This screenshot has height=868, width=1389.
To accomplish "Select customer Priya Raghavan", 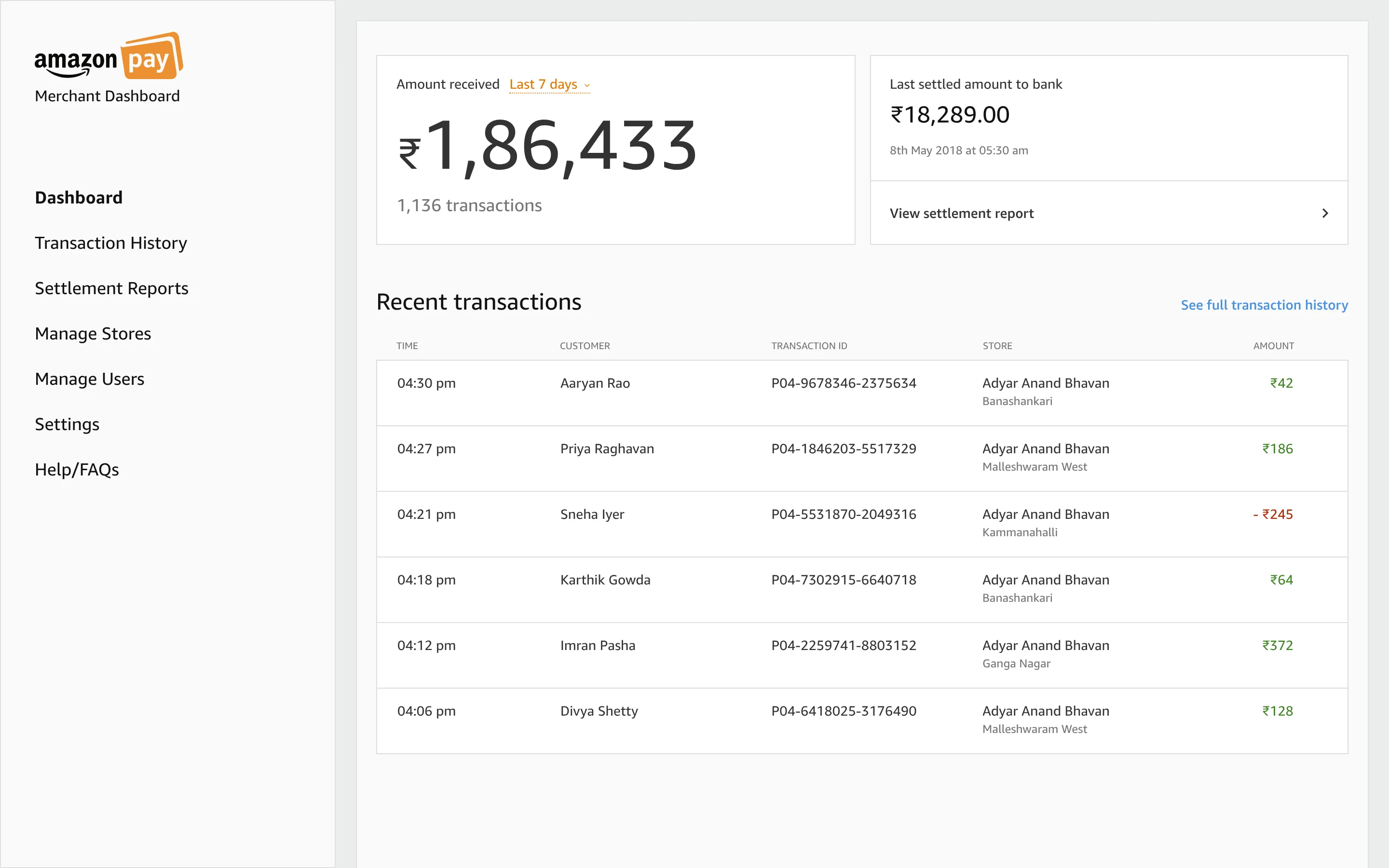I will [607, 449].
